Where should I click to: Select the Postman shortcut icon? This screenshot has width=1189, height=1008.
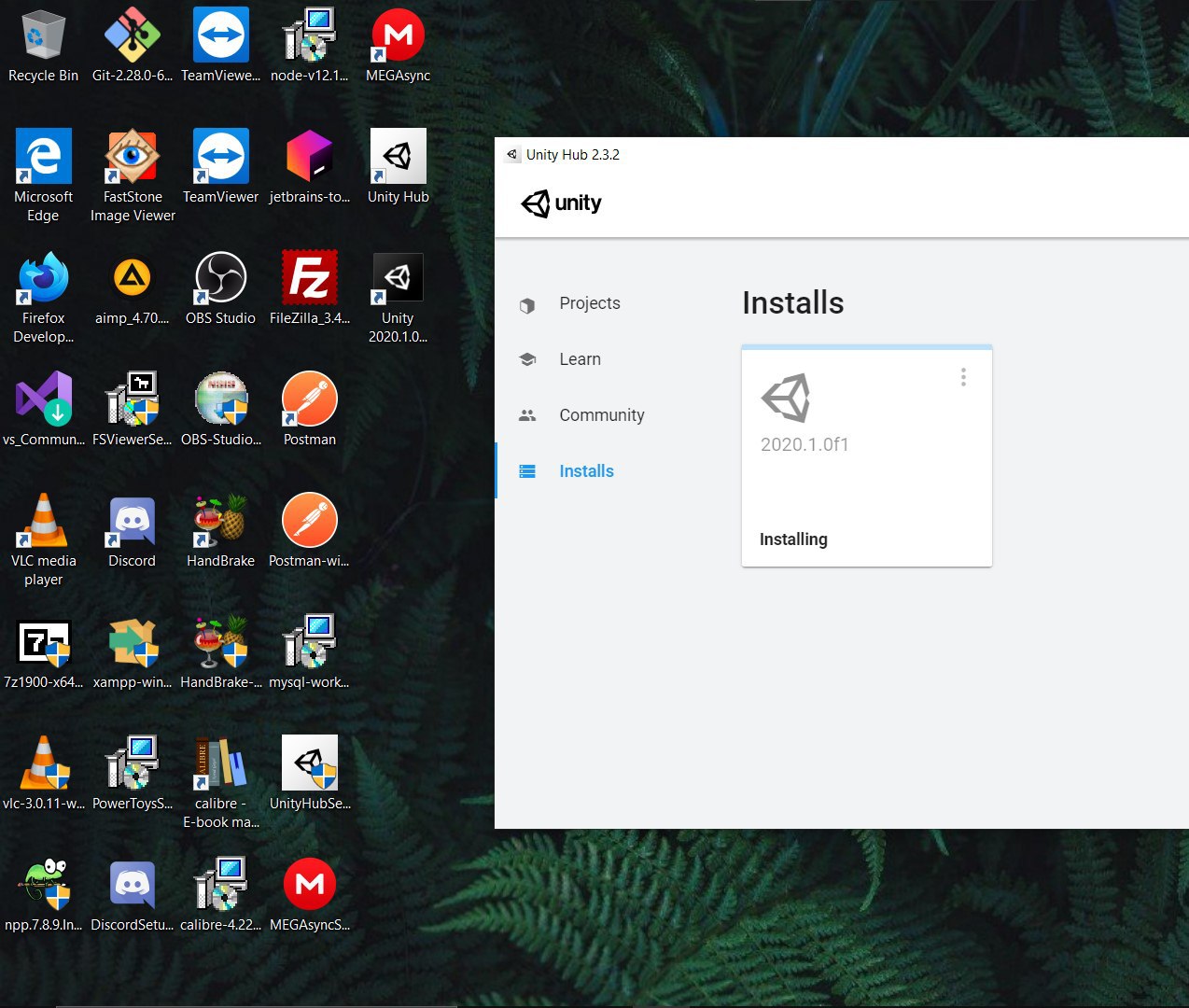(x=310, y=409)
